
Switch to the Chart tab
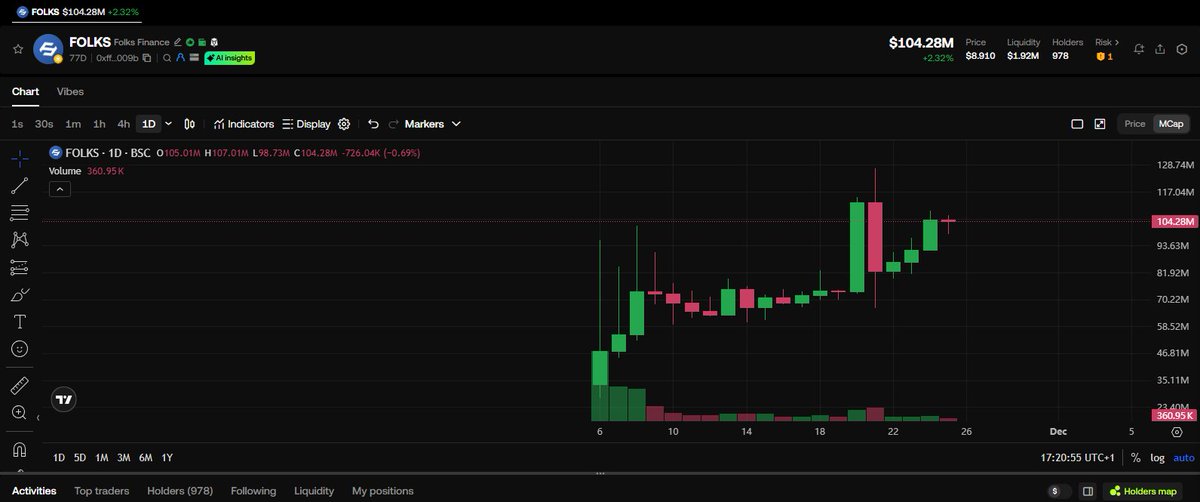[25, 91]
